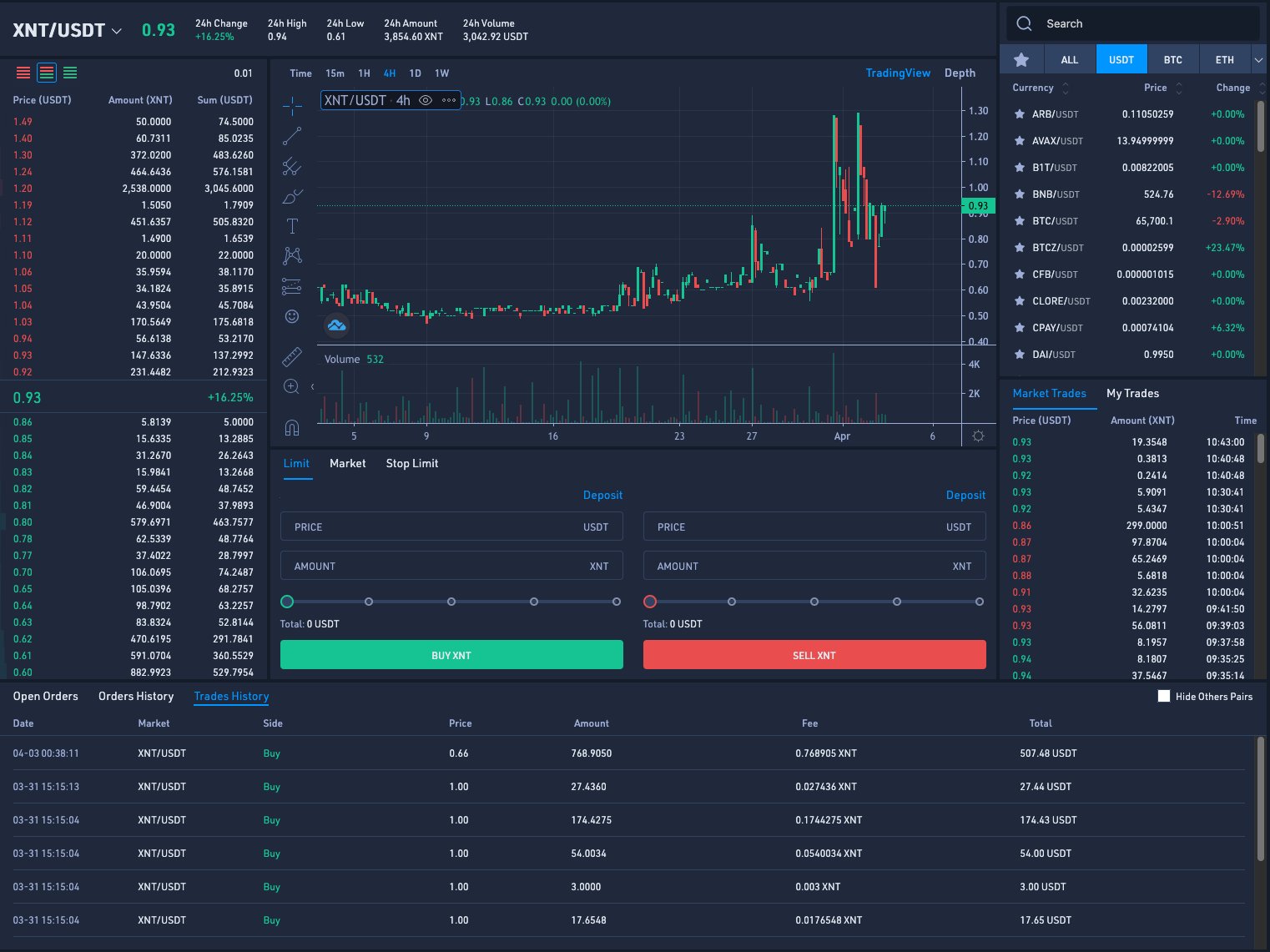This screenshot has height=952, width=1270.
Task: Click the buy PRICE input field
Action: coord(434,527)
